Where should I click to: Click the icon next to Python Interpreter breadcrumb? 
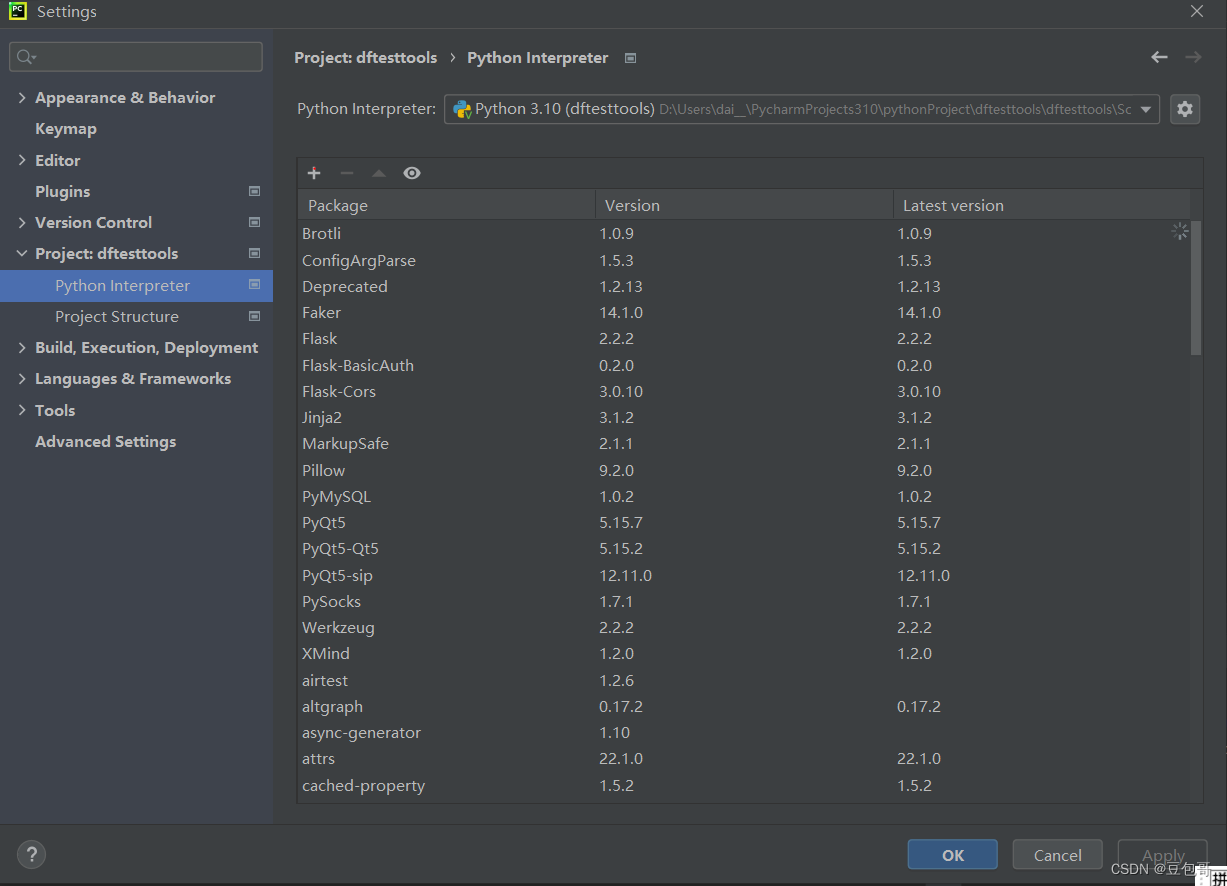pos(630,58)
